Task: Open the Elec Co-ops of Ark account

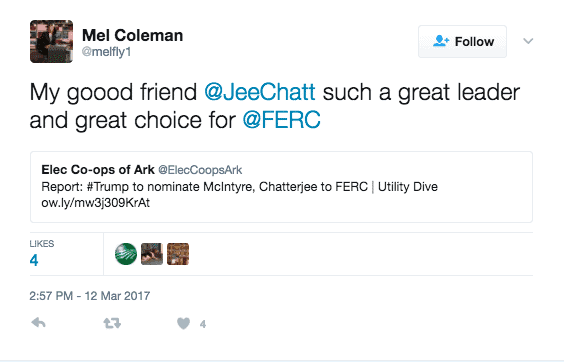Action: pos(98,169)
